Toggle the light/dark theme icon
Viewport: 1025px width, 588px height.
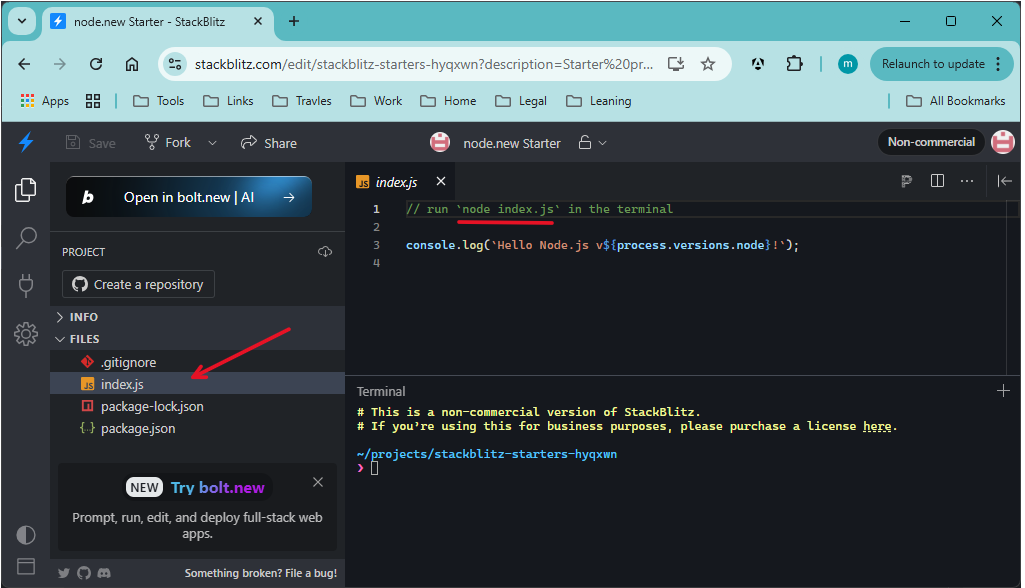coord(25,535)
